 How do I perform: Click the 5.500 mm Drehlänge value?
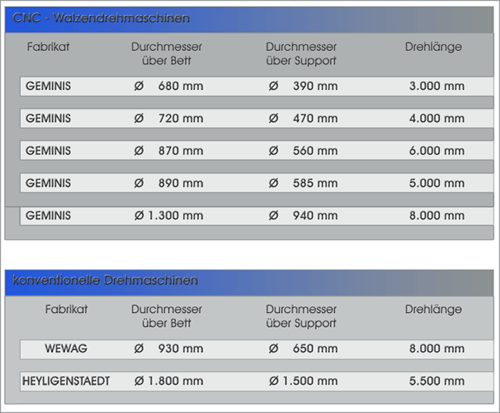tap(437, 381)
